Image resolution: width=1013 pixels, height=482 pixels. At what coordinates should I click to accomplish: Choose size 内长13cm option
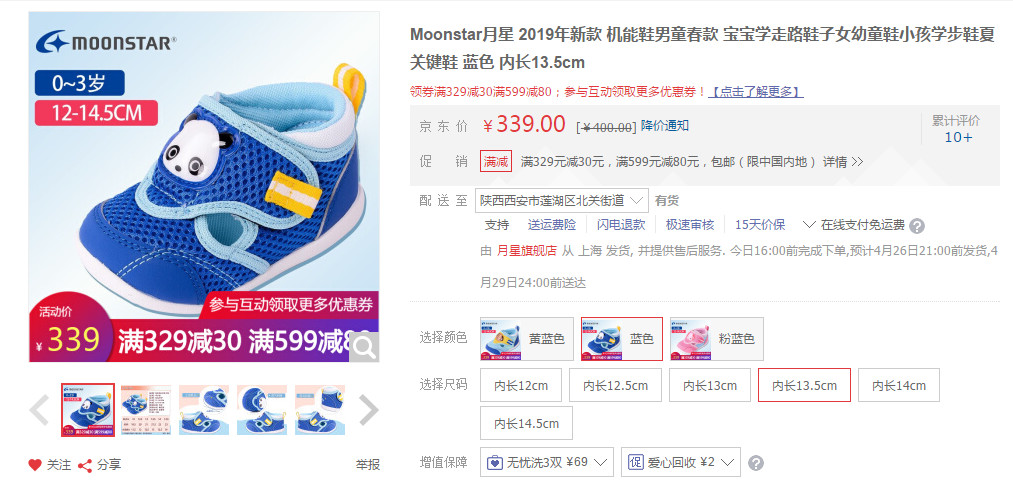point(709,385)
